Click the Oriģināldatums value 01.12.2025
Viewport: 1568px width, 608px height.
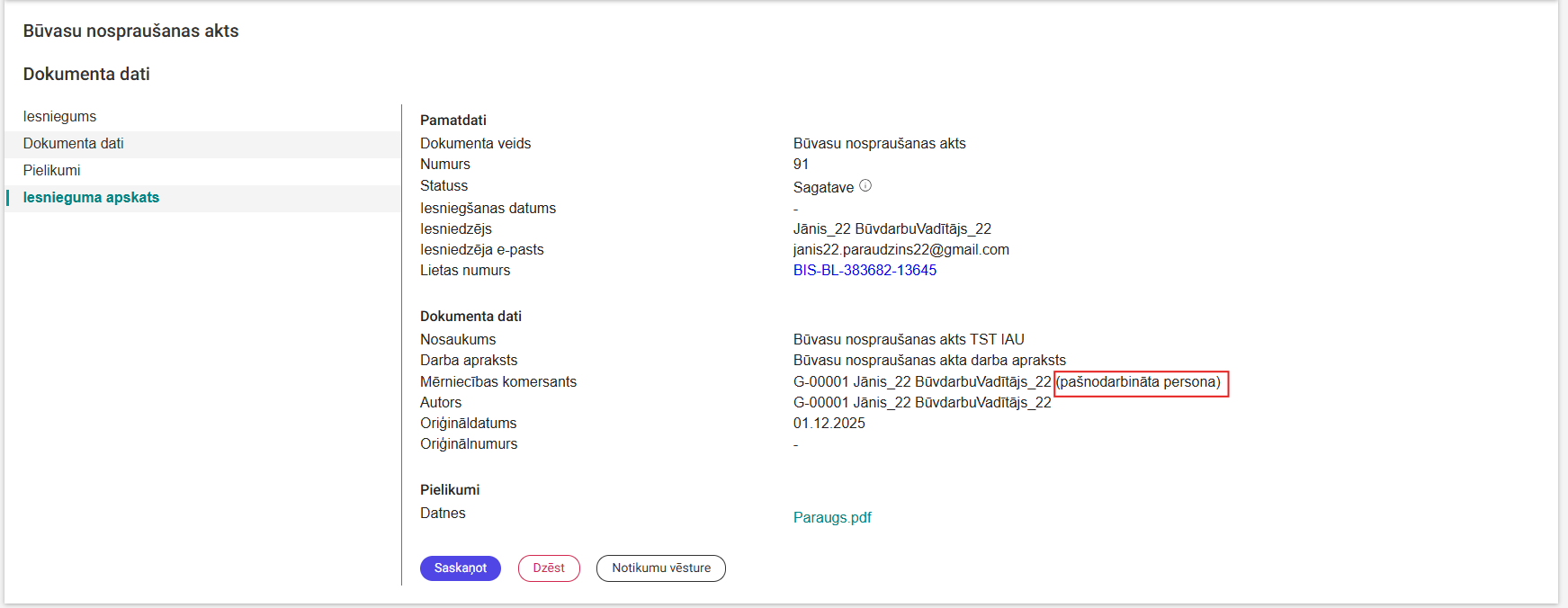(x=829, y=424)
